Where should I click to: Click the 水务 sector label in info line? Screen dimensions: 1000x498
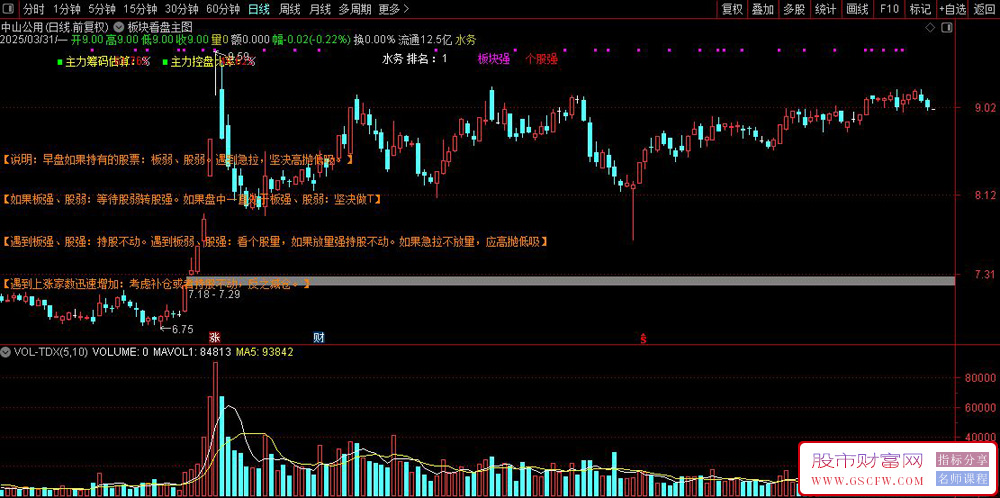466,40
